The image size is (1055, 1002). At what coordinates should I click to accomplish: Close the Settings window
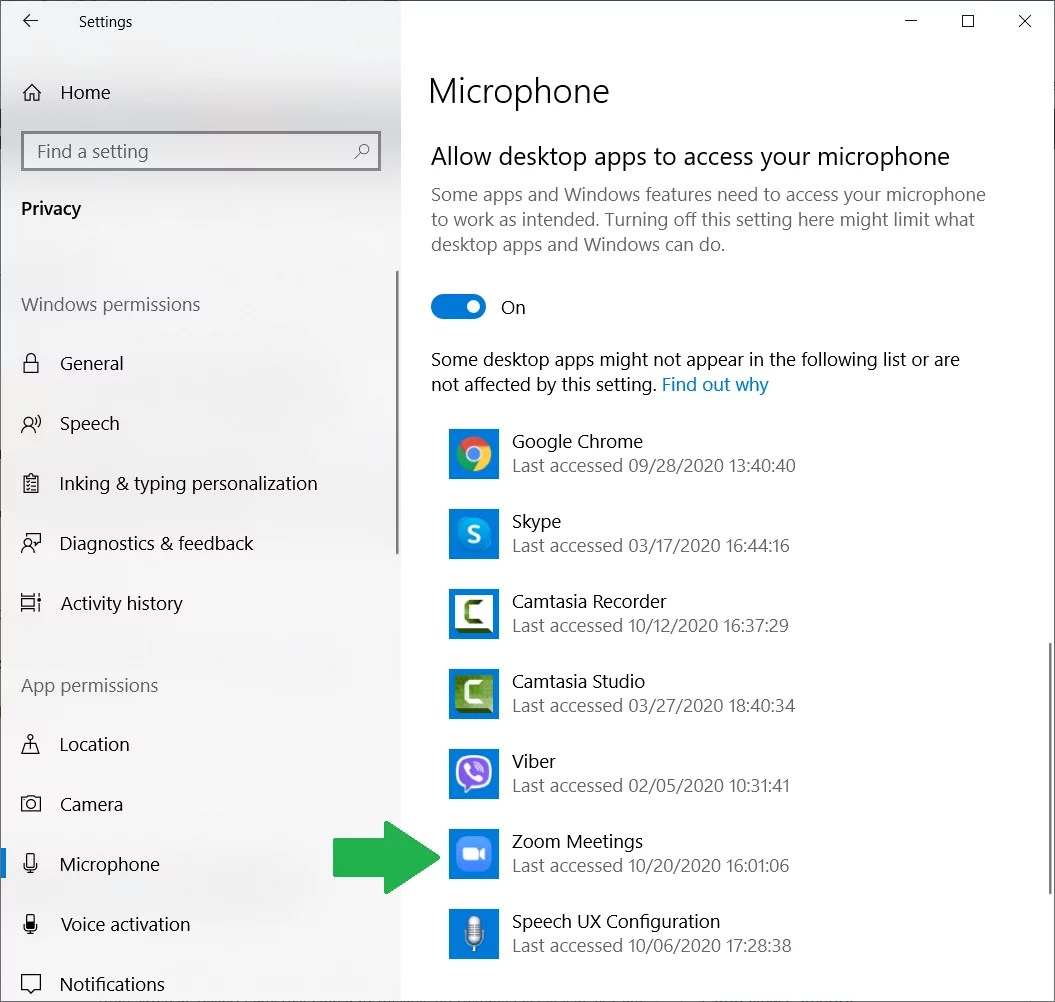[x=1025, y=21]
